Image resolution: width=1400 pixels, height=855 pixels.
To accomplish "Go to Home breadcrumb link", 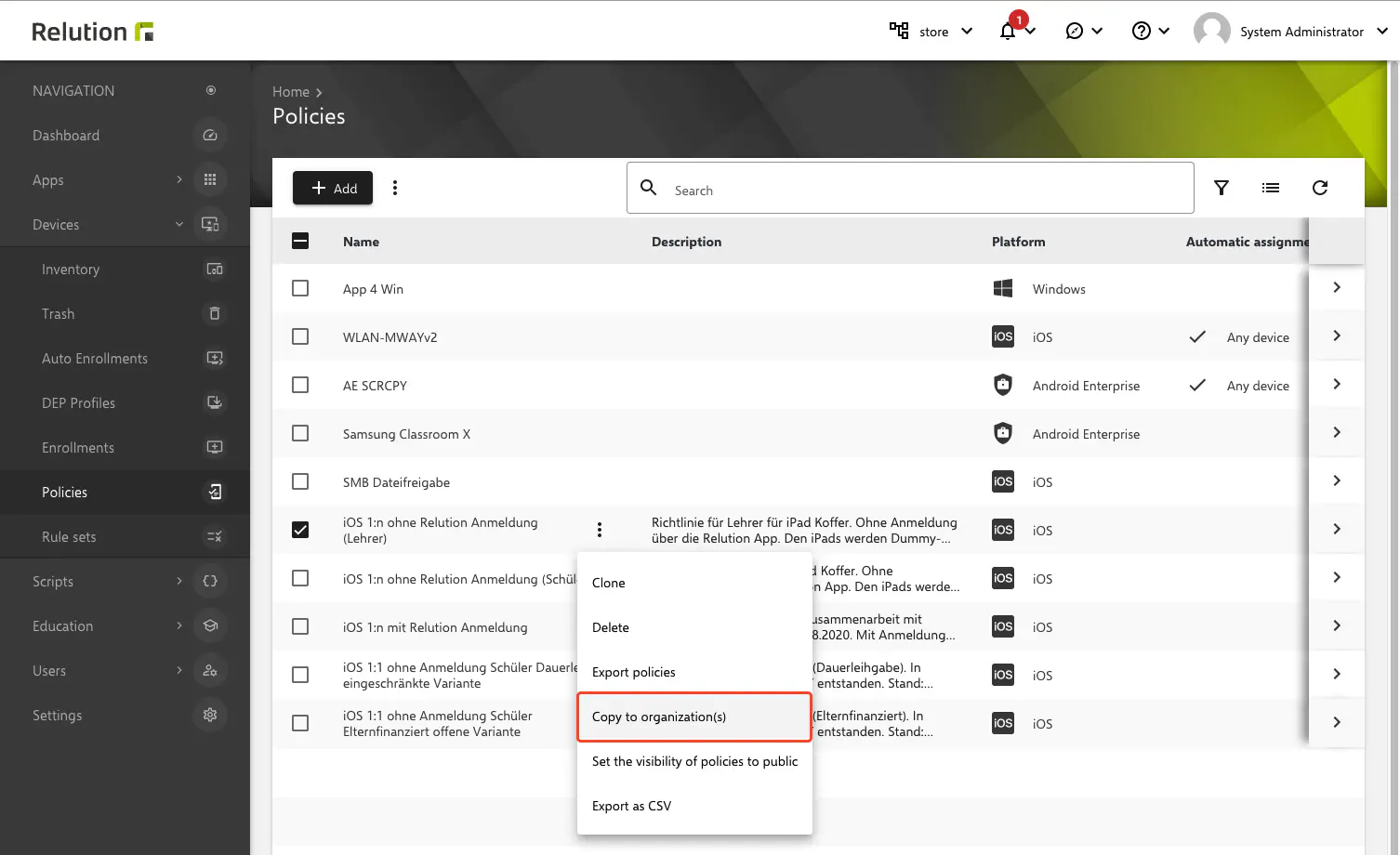I will pos(290,92).
